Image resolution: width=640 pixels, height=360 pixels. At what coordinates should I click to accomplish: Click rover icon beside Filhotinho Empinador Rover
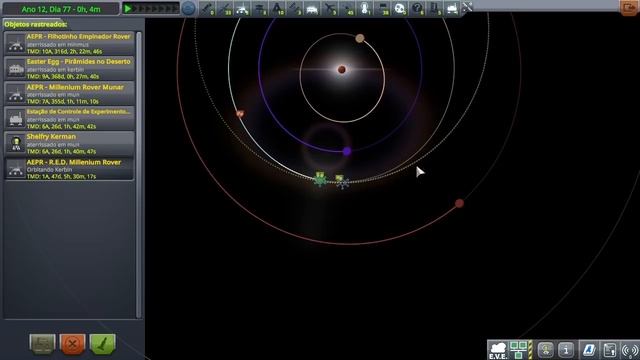(16, 44)
